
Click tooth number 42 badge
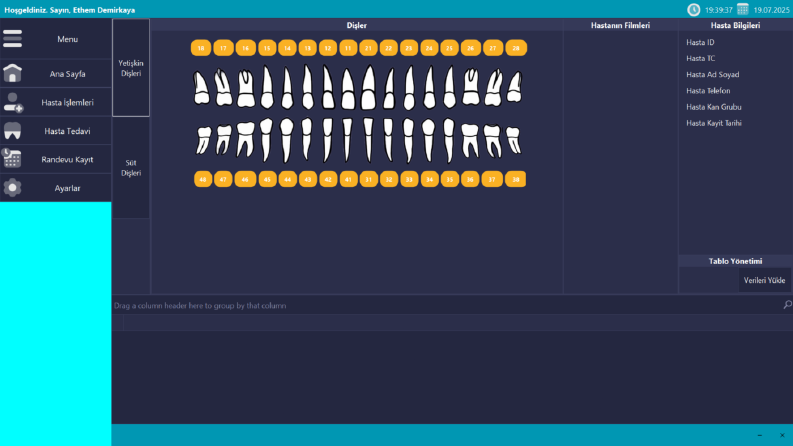(328, 179)
